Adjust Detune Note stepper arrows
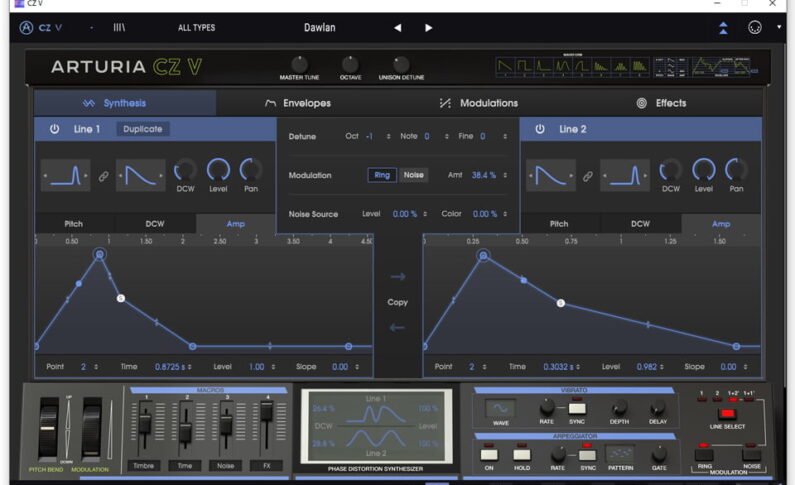Screen dimensions: 795x485 pos(447,136)
